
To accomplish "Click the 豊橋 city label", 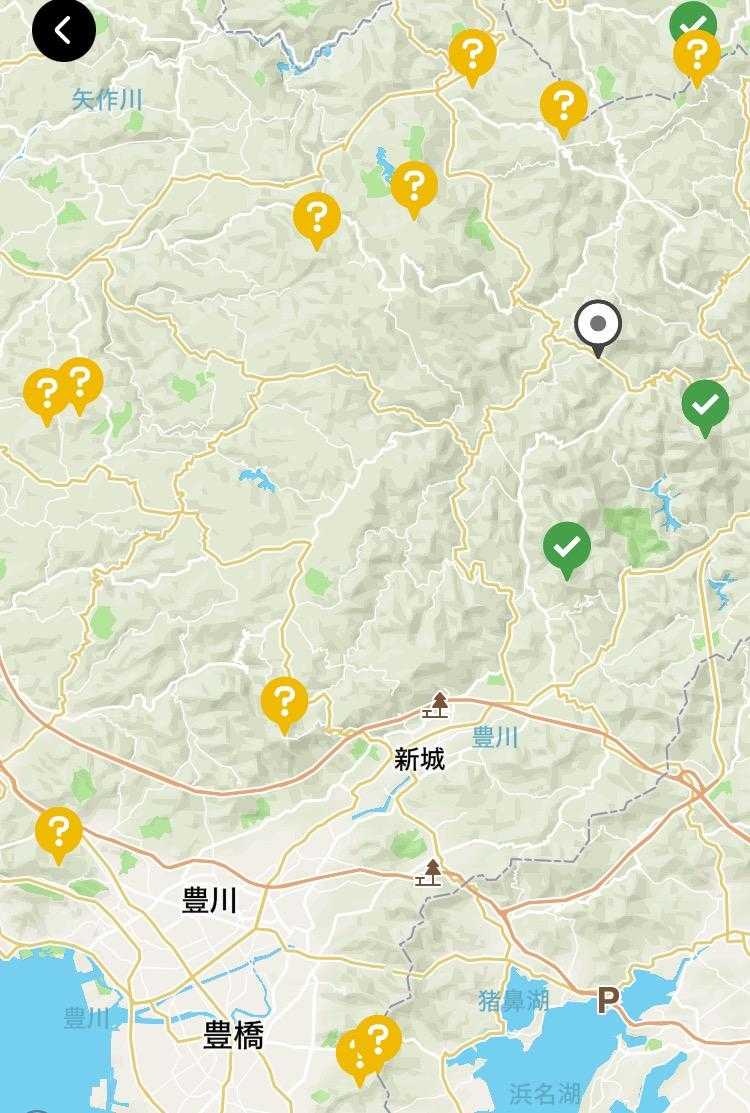I will [x=233, y=1035].
